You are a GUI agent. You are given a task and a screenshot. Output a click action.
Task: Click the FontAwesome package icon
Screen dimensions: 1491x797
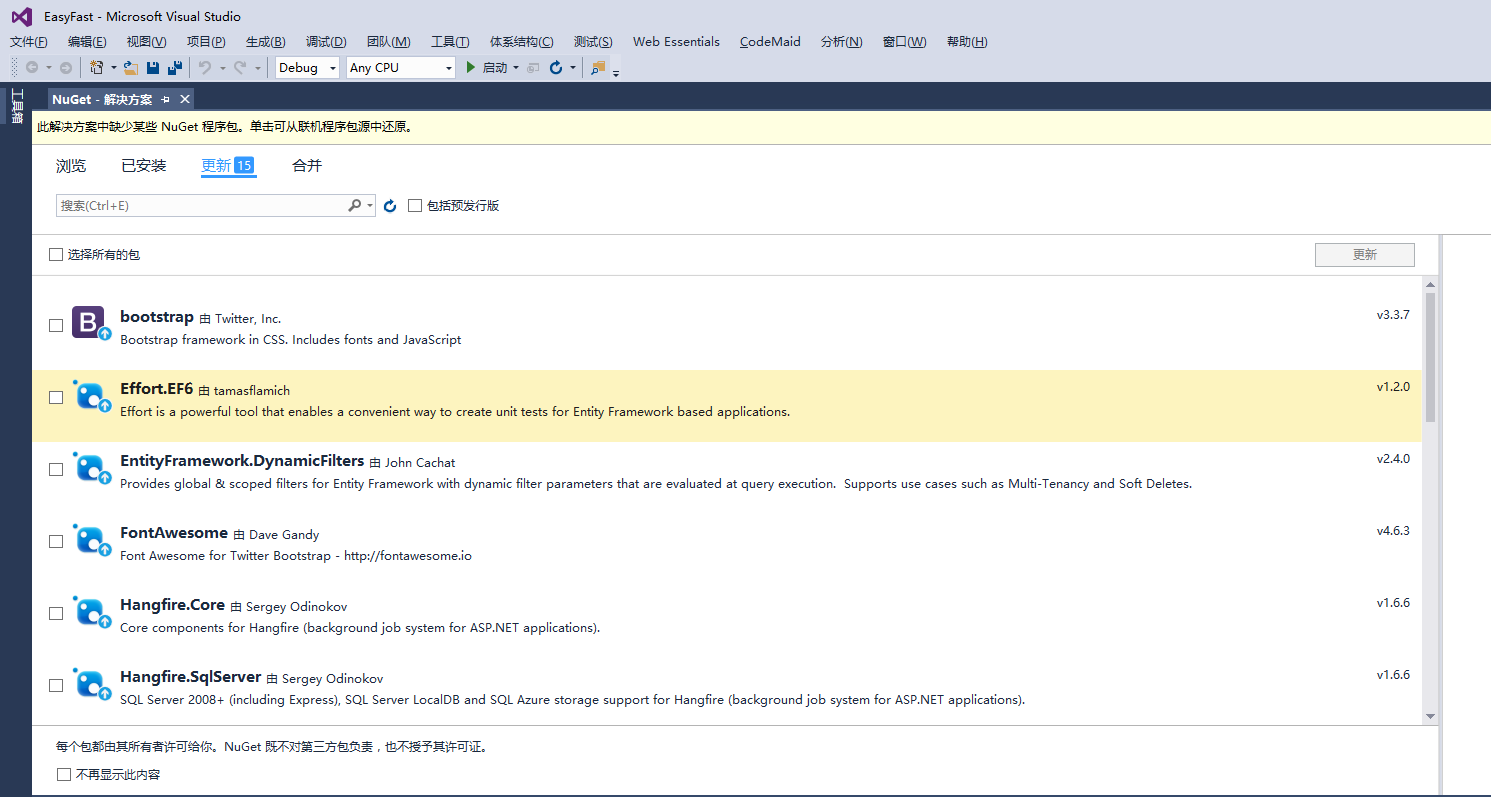coord(91,540)
